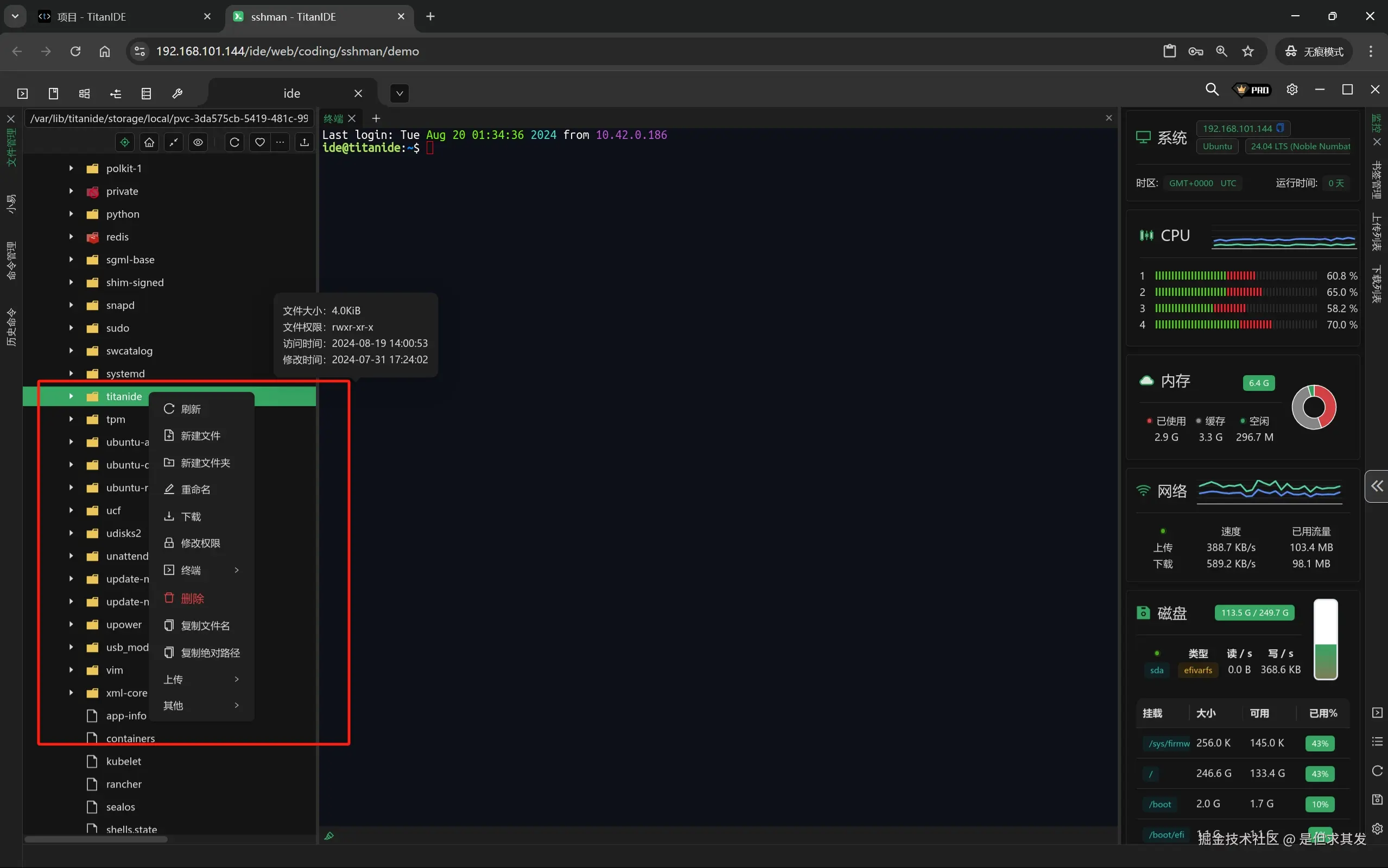Expand the python folder in the tree

coord(71,214)
